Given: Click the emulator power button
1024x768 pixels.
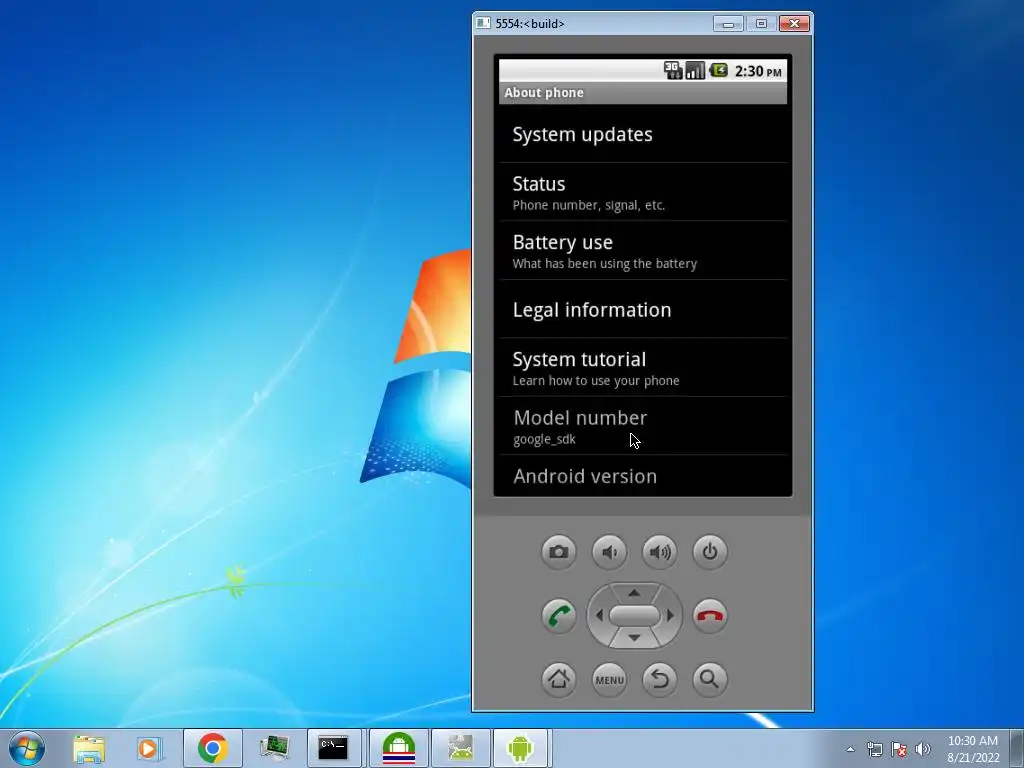Looking at the screenshot, I should click(x=710, y=552).
